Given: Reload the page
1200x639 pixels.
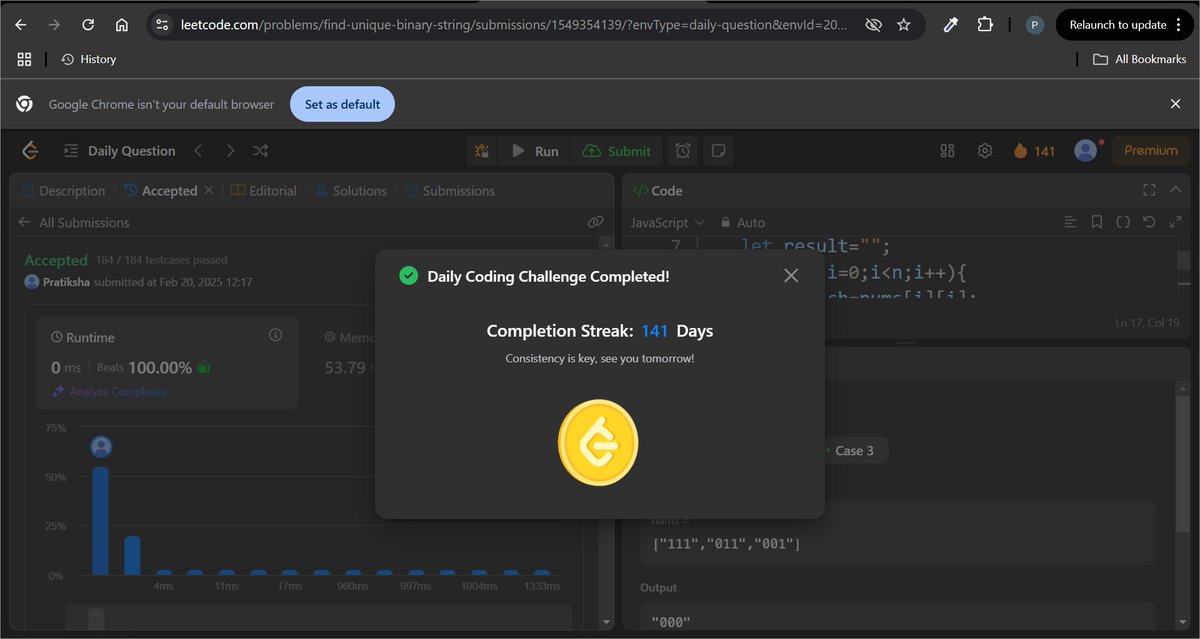Looking at the screenshot, I should [88, 25].
